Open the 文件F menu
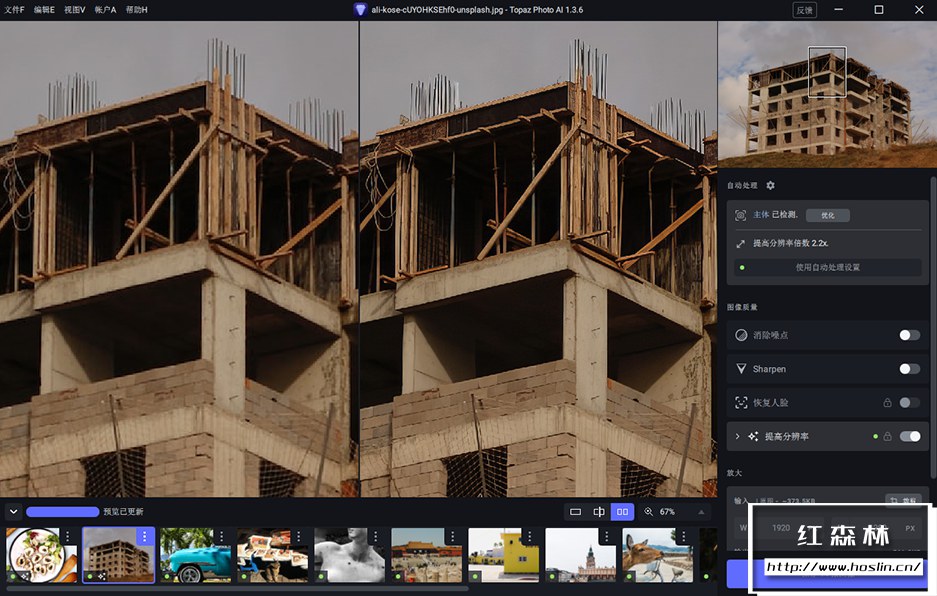This screenshot has height=596, width=937. 14,10
